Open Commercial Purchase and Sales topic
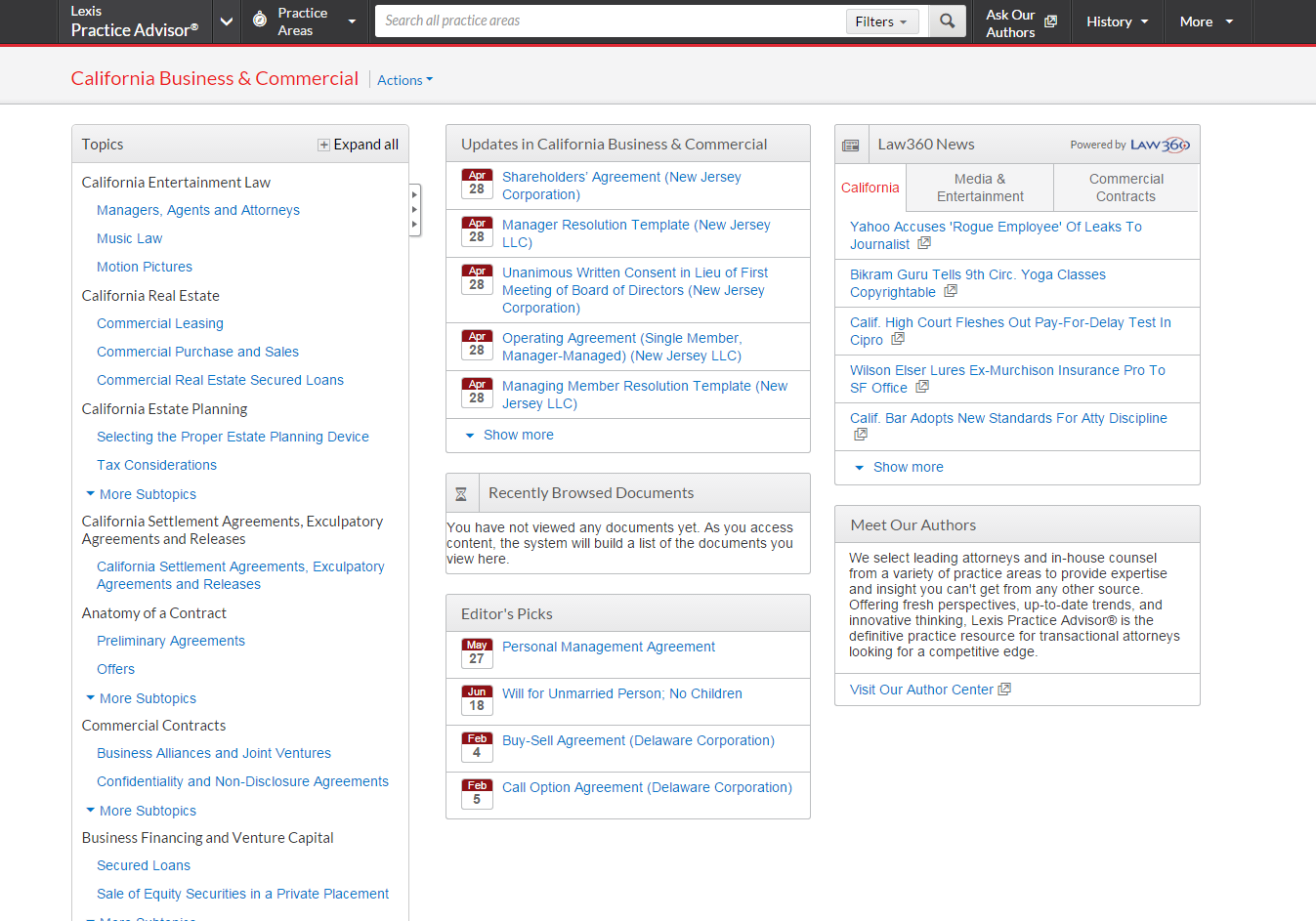The image size is (1316, 921). pos(197,352)
